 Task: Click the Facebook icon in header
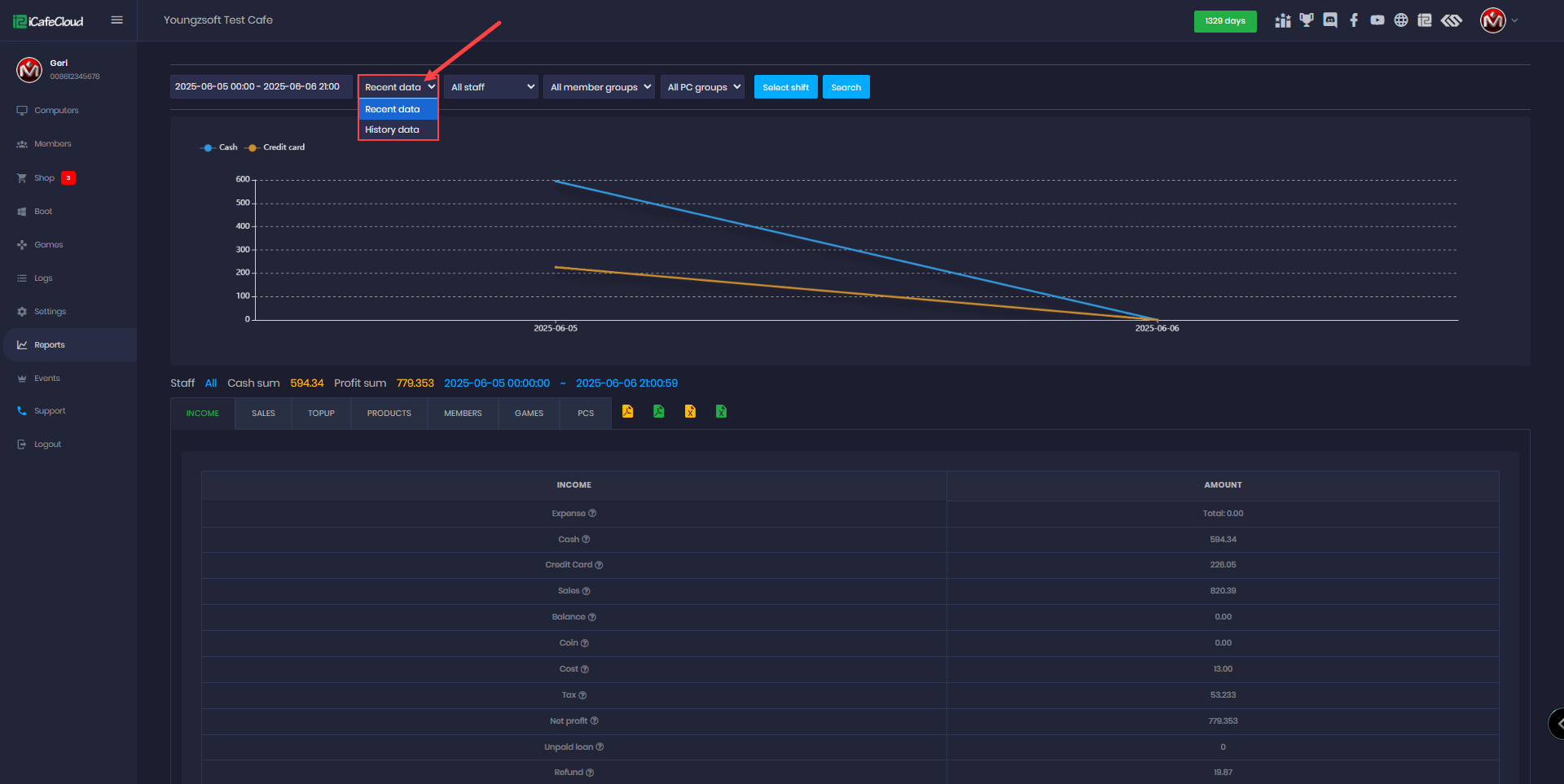tap(1354, 20)
